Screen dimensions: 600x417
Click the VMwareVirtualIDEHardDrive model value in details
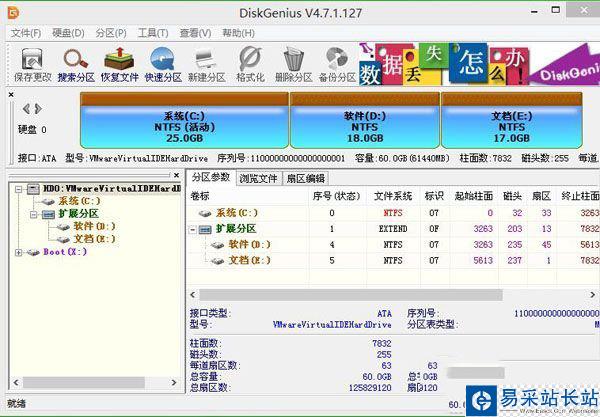coord(332,324)
